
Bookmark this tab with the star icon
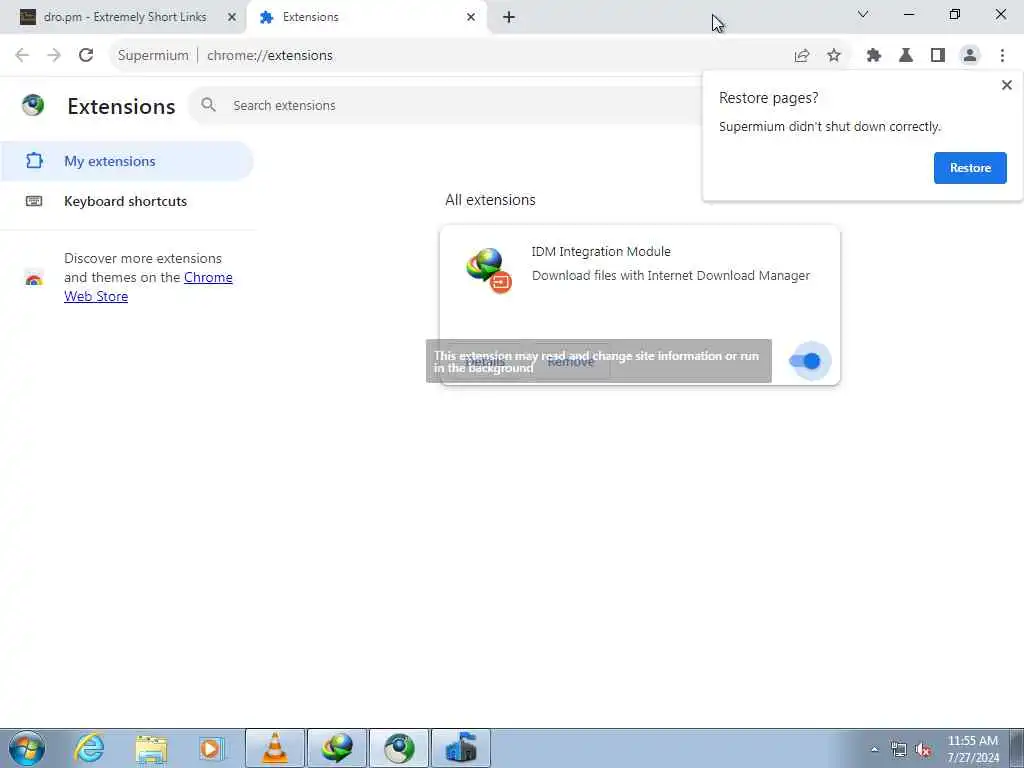click(834, 56)
